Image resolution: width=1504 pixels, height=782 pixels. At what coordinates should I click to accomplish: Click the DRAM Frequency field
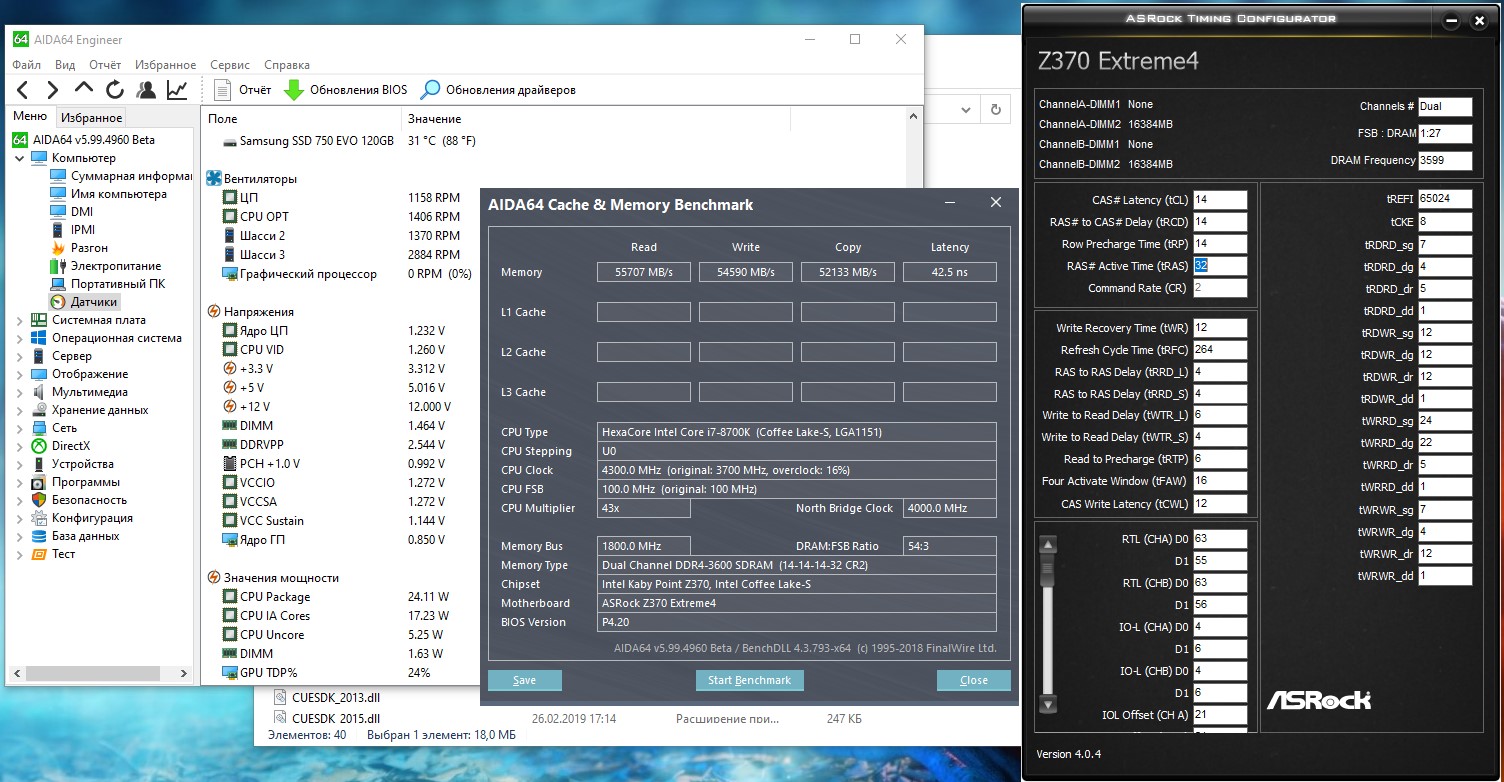pyautogui.click(x=1445, y=160)
